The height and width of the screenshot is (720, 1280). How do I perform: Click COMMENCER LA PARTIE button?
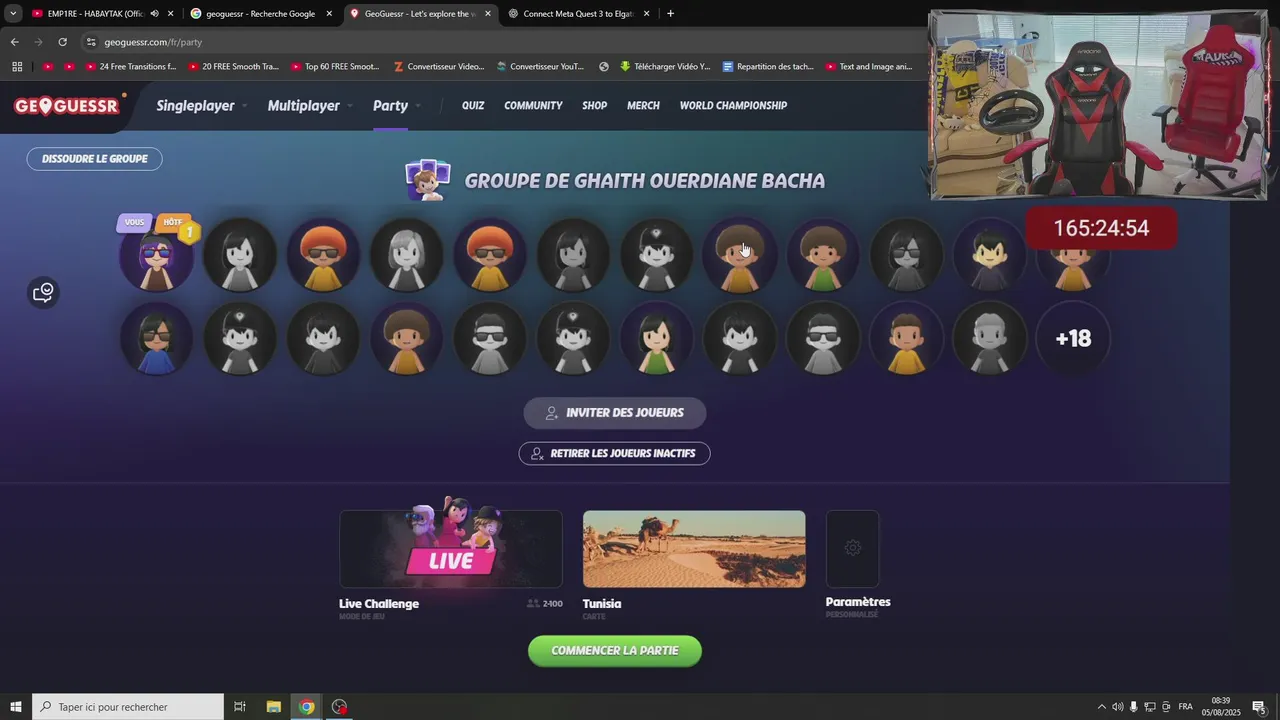pyautogui.click(x=615, y=651)
